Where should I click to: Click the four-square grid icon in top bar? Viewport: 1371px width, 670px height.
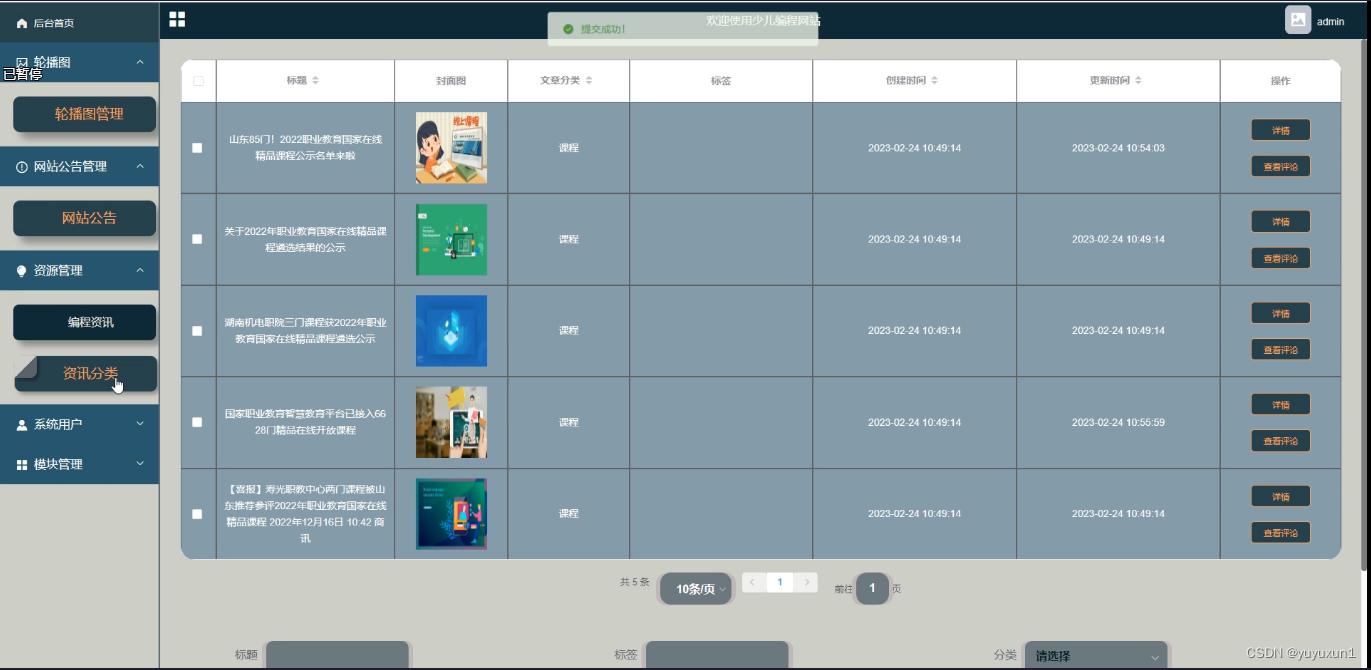[177, 19]
